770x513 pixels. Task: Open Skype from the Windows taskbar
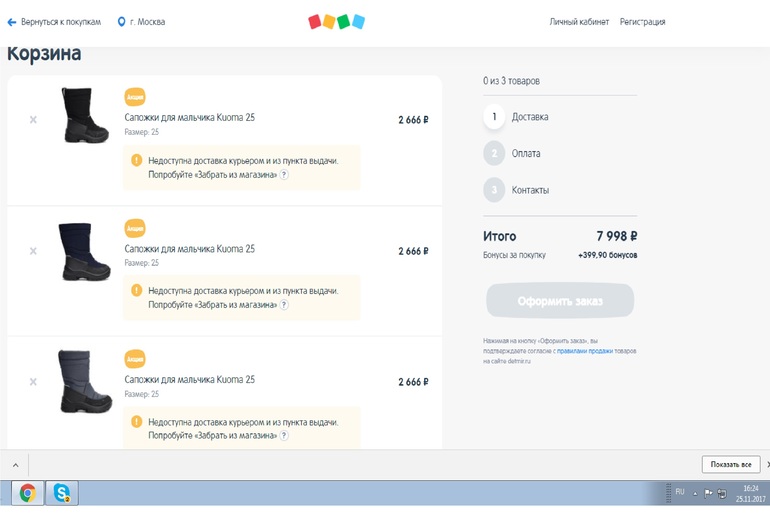point(62,492)
